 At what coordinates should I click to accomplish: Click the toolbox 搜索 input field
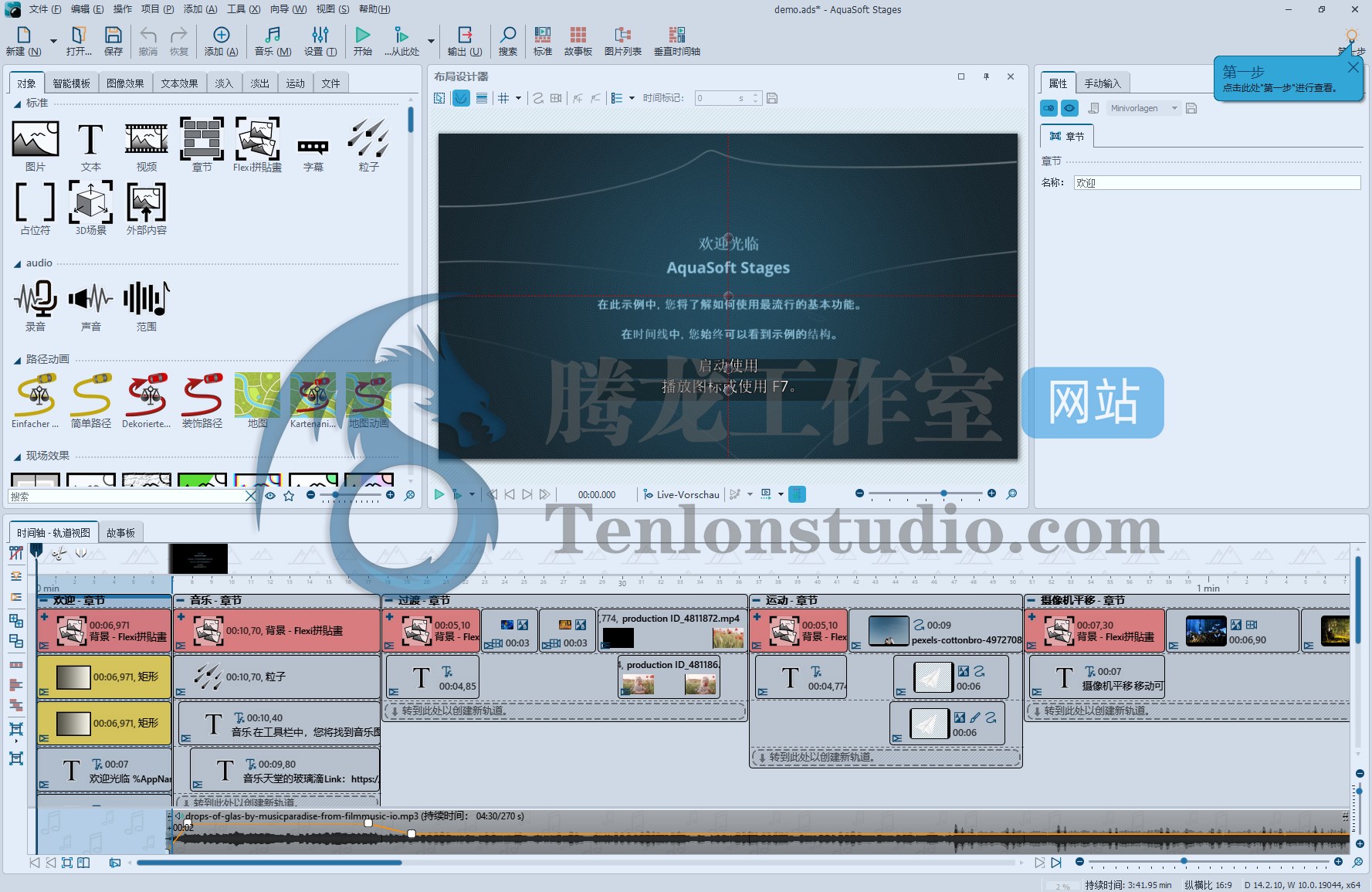(126, 496)
